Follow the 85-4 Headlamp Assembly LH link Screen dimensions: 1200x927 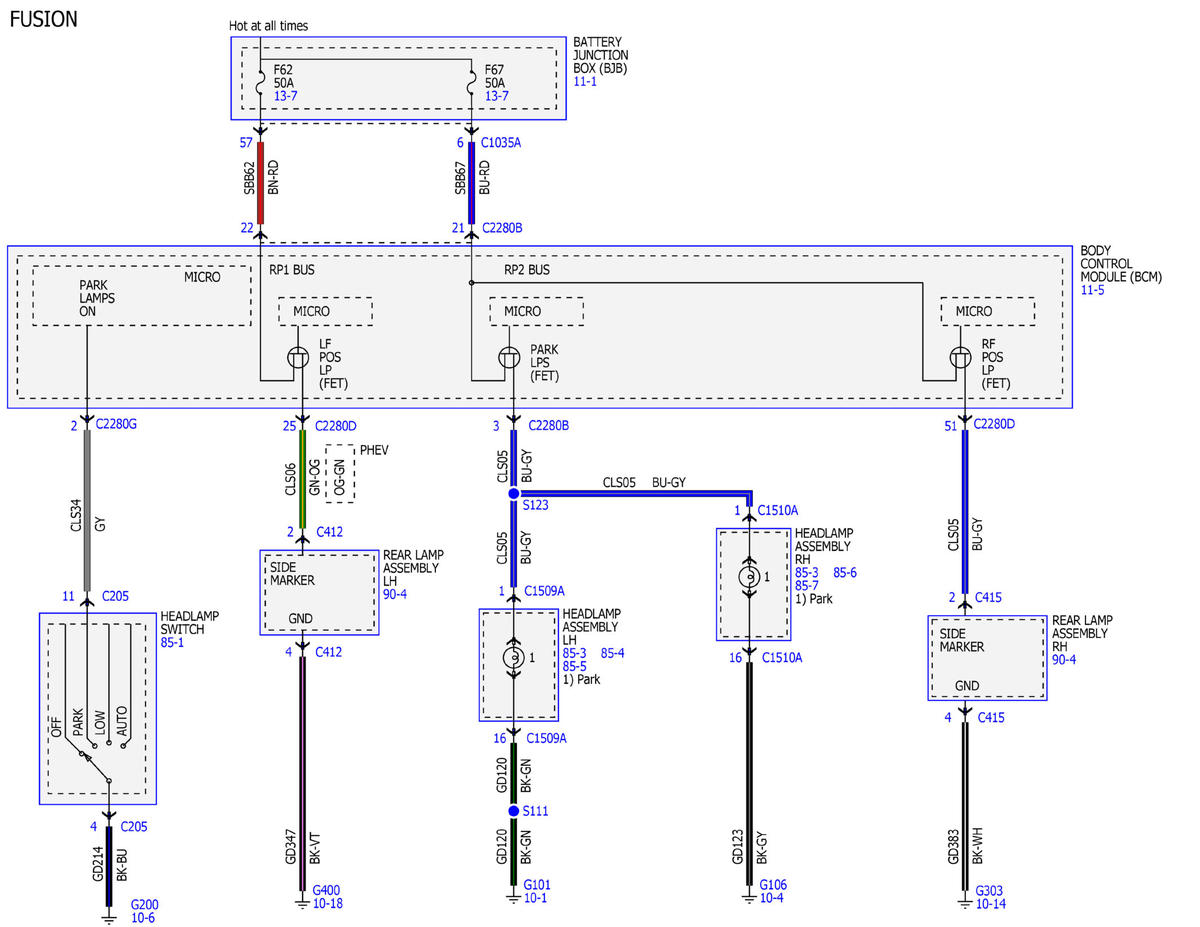point(614,653)
